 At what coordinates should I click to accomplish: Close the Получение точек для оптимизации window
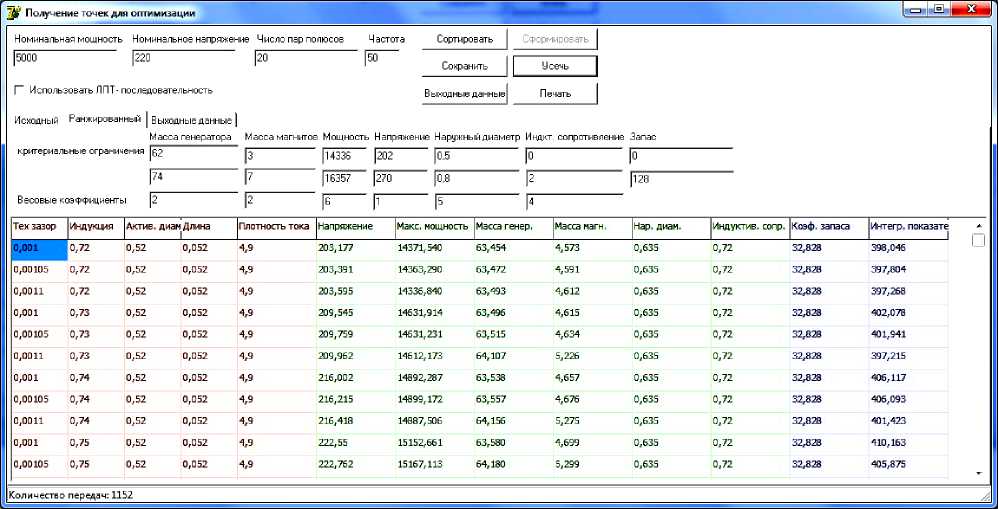coord(972,9)
